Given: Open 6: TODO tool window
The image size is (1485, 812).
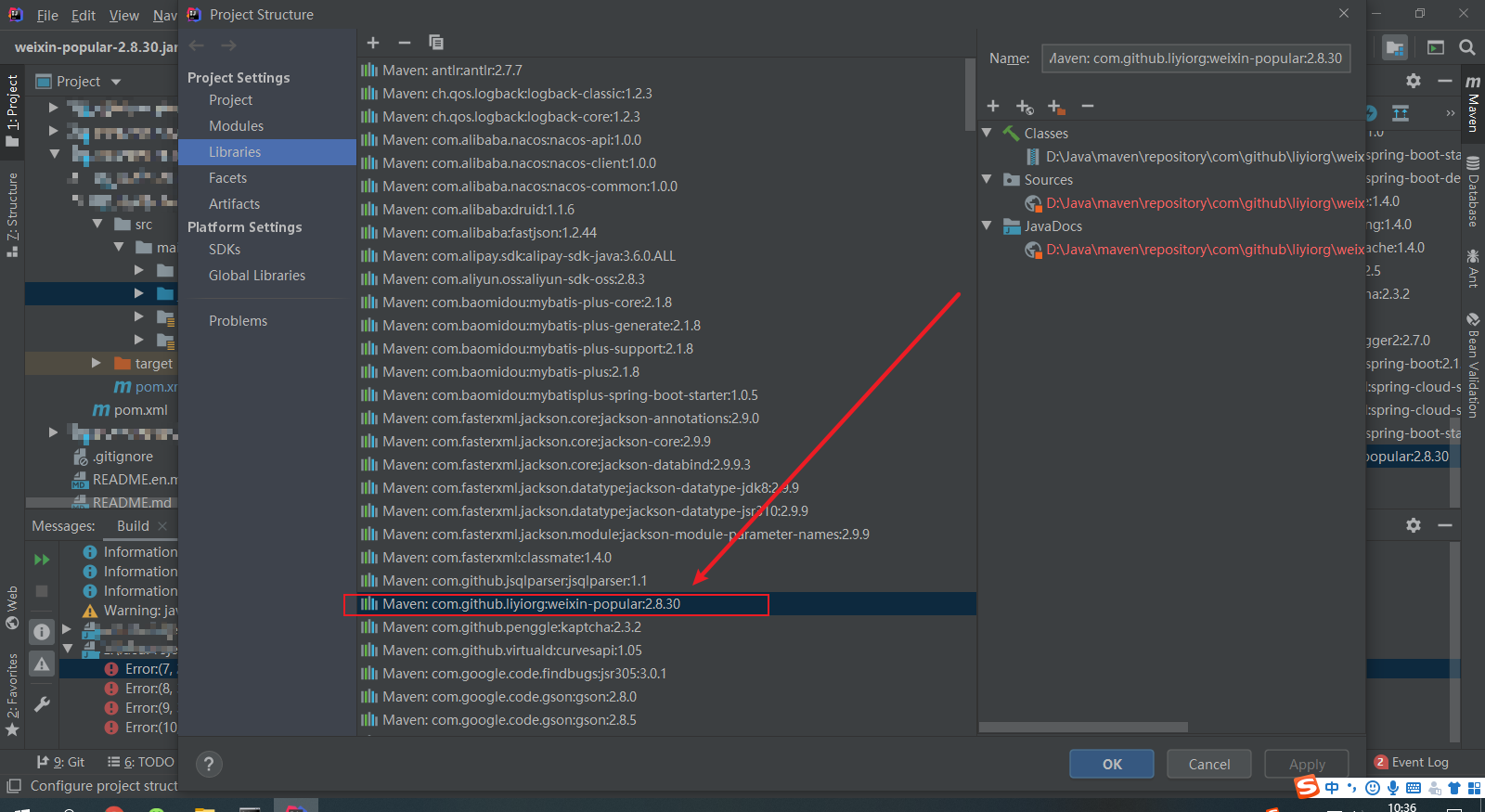Looking at the screenshot, I should click(141, 762).
